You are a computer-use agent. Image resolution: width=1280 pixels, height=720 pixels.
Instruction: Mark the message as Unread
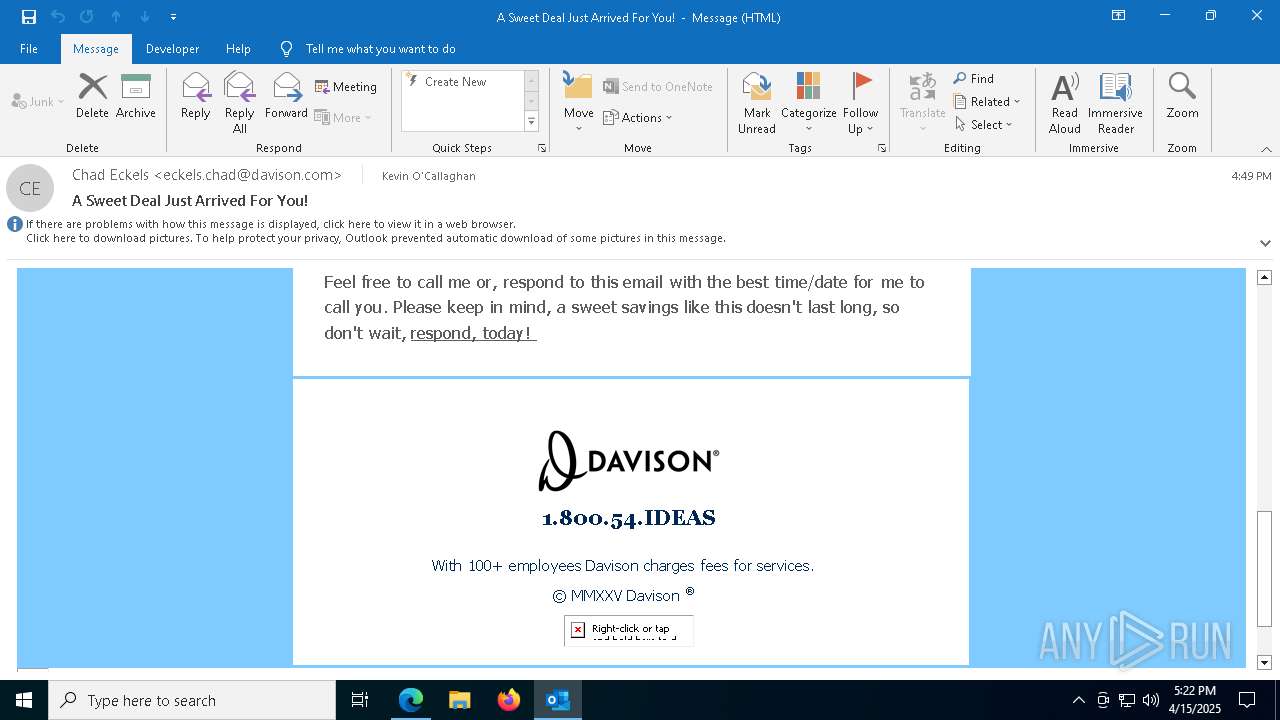coord(757,102)
